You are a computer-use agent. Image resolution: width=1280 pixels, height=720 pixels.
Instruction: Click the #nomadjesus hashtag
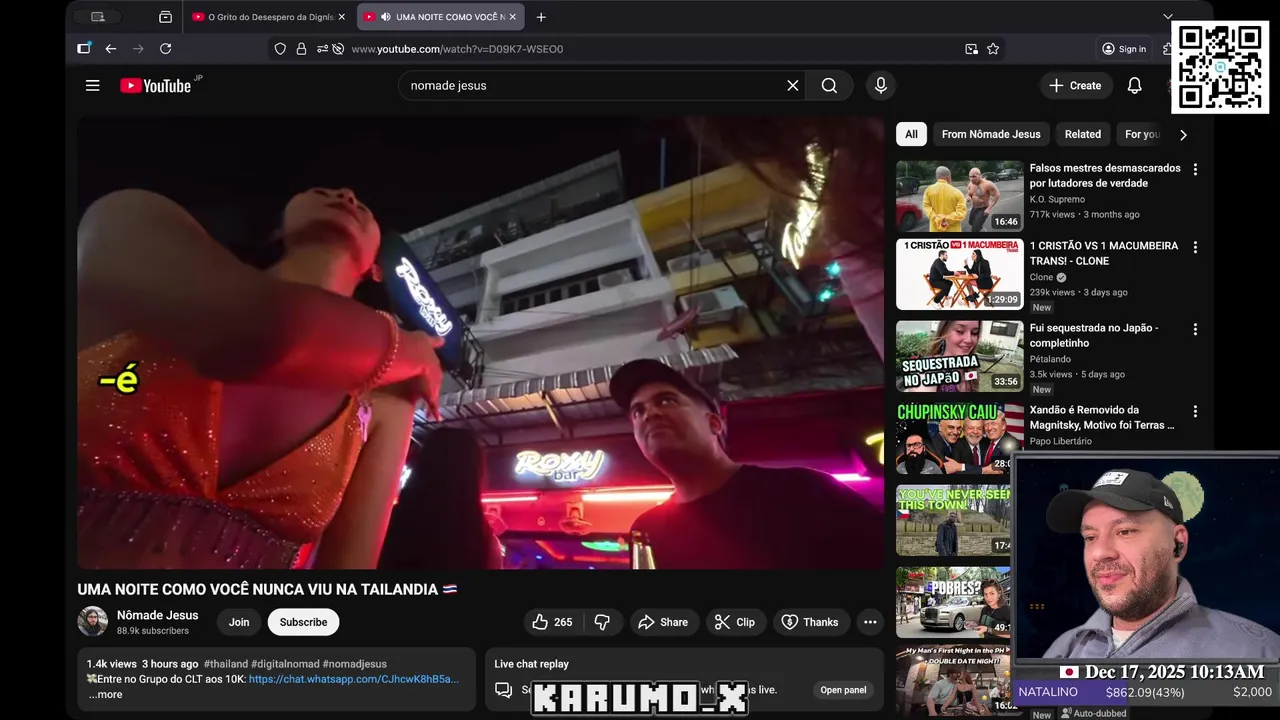point(355,664)
